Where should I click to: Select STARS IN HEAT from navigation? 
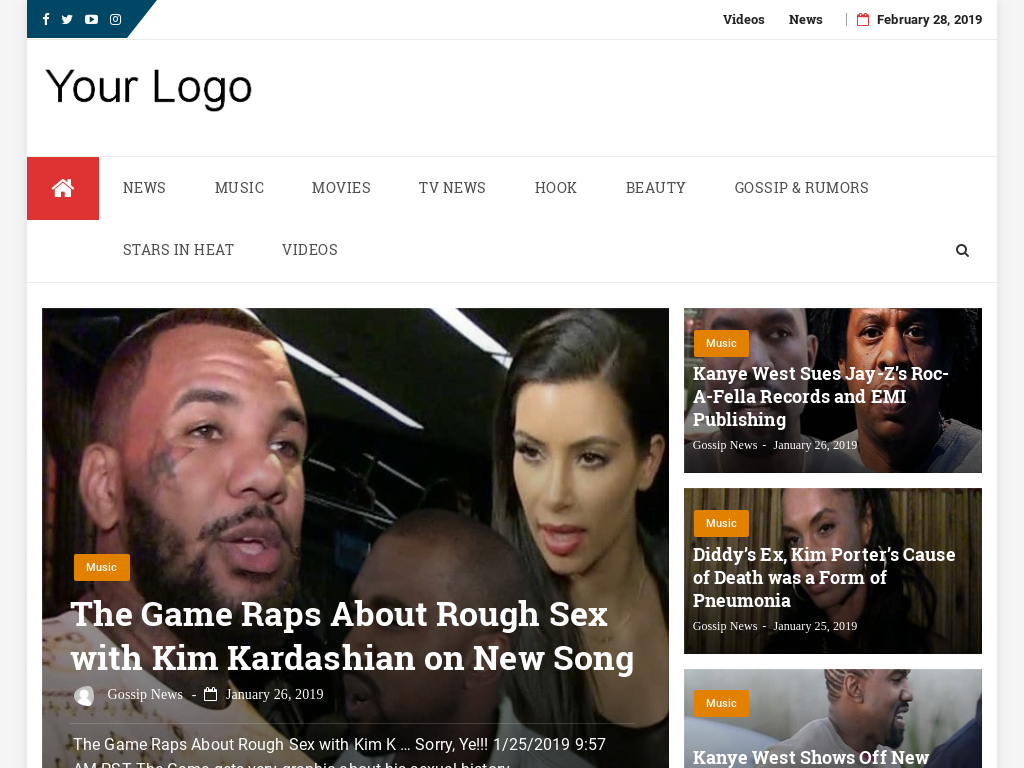(x=178, y=249)
